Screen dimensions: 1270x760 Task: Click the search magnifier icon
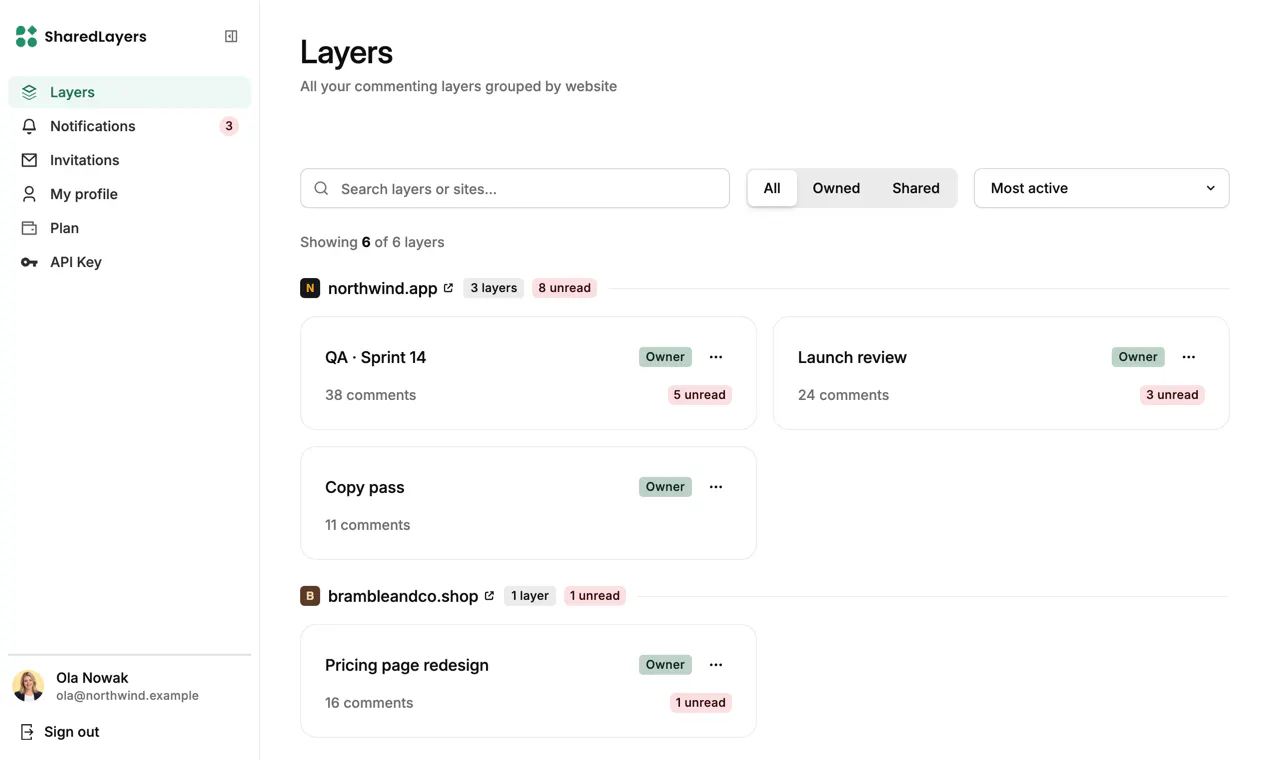point(321,188)
